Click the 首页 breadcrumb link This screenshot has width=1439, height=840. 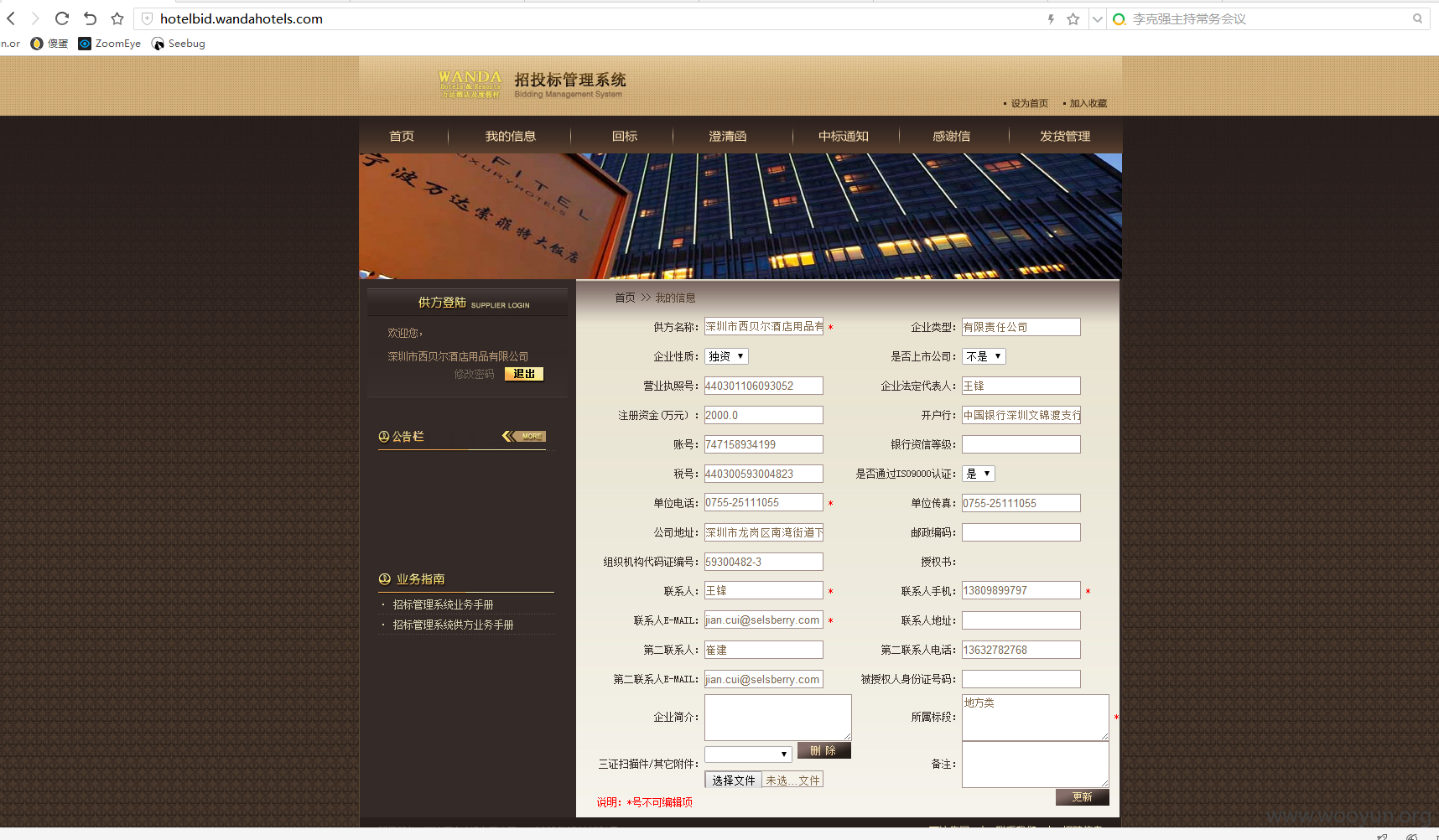(x=625, y=298)
